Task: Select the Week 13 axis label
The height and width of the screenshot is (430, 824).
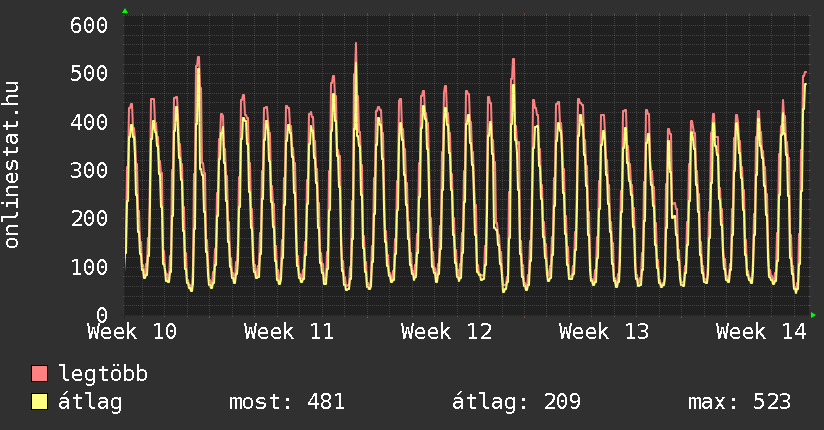Action: coord(603,331)
